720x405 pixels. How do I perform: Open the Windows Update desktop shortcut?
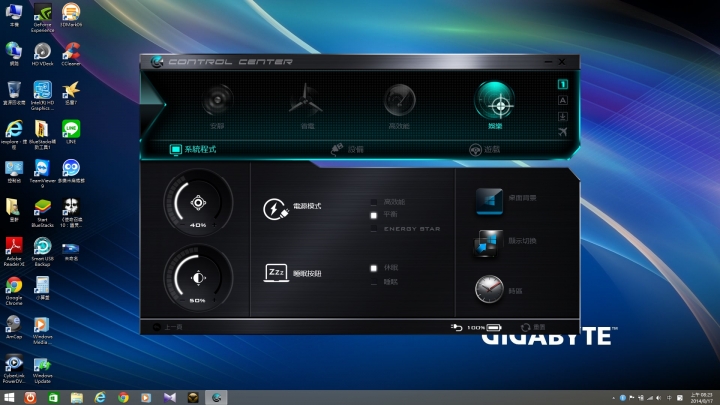(x=42, y=371)
